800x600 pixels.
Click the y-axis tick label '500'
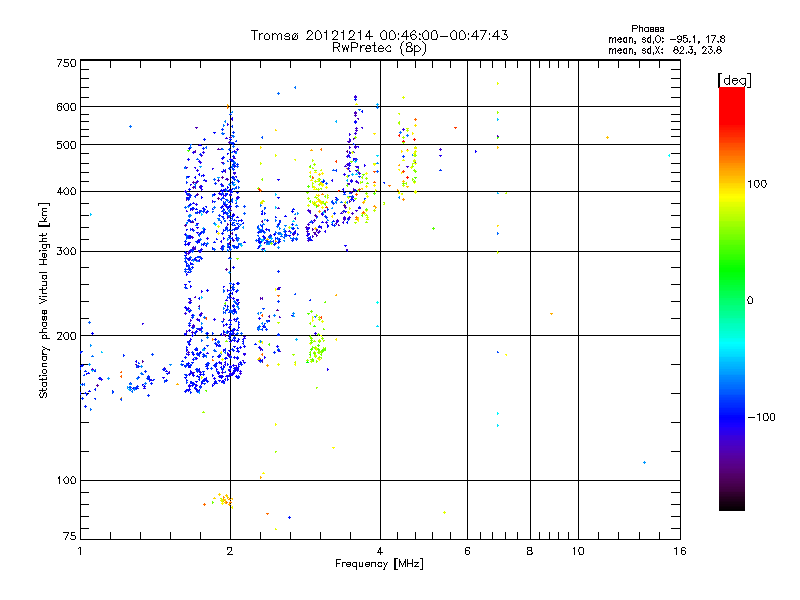tap(66, 145)
